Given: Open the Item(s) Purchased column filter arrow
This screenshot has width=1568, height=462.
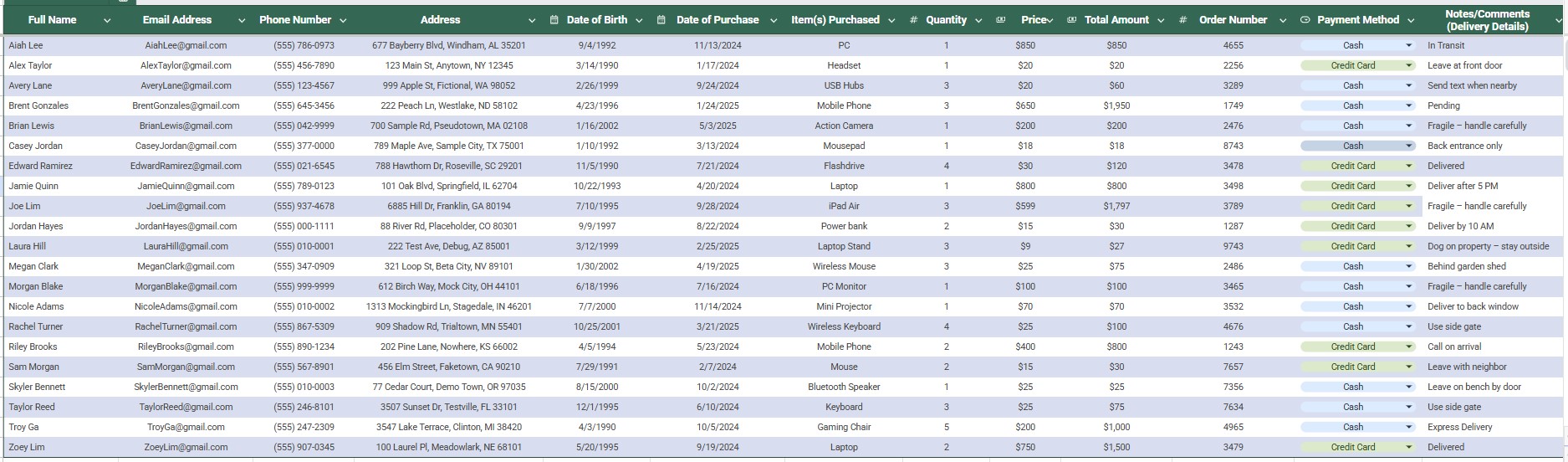Looking at the screenshot, I should point(891,21).
